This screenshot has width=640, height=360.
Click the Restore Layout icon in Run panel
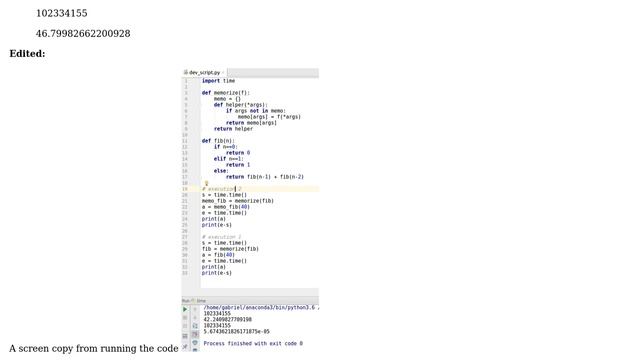tap(185, 336)
